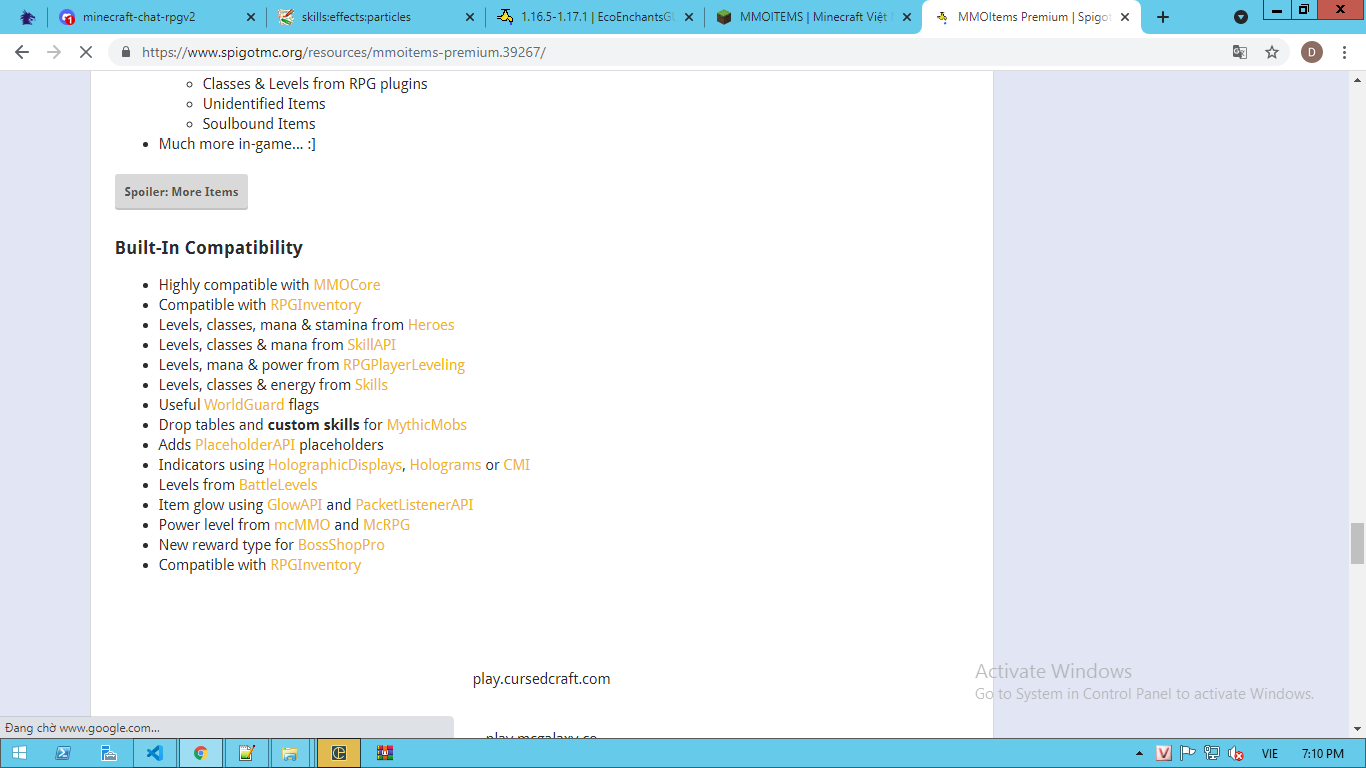The width and height of the screenshot is (1366, 768).
Task: View site security lock information
Action: point(126,52)
